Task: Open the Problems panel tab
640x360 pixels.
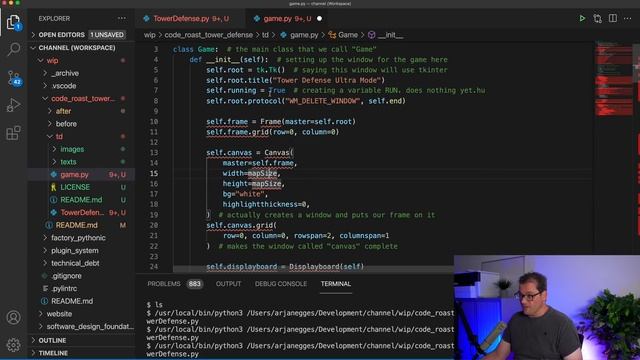Action: click(x=164, y=284)
